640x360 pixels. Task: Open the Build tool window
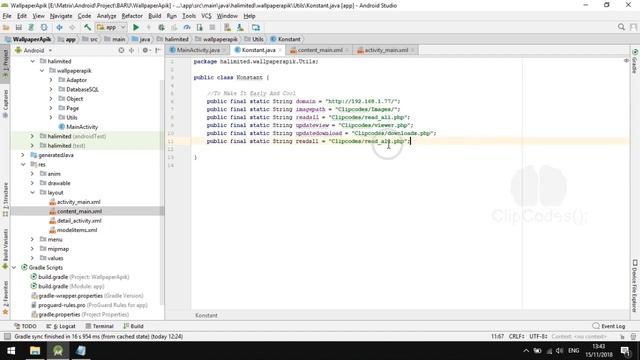[133, 326]
